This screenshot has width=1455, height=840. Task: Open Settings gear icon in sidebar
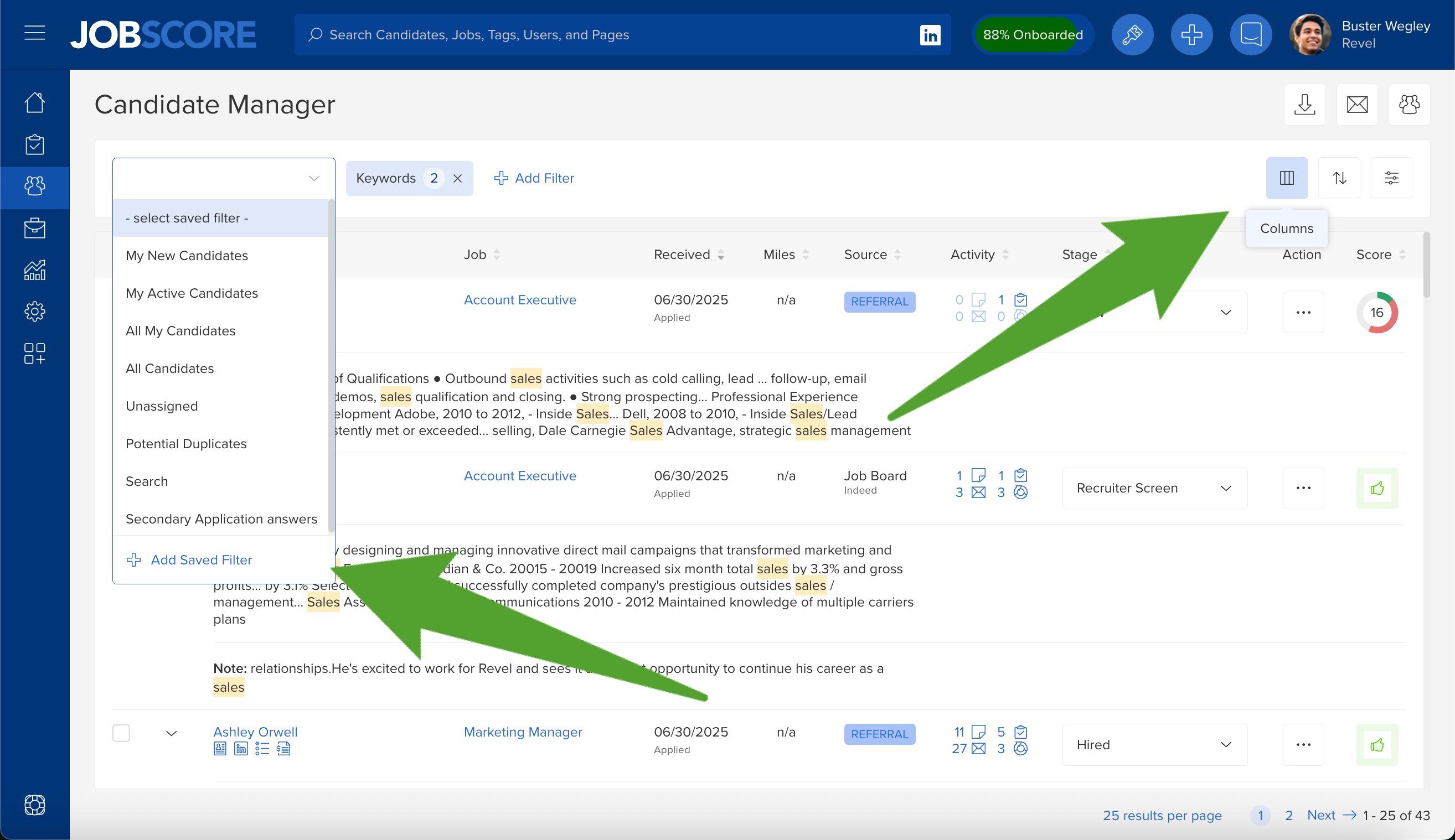click(x=35, y=312)
